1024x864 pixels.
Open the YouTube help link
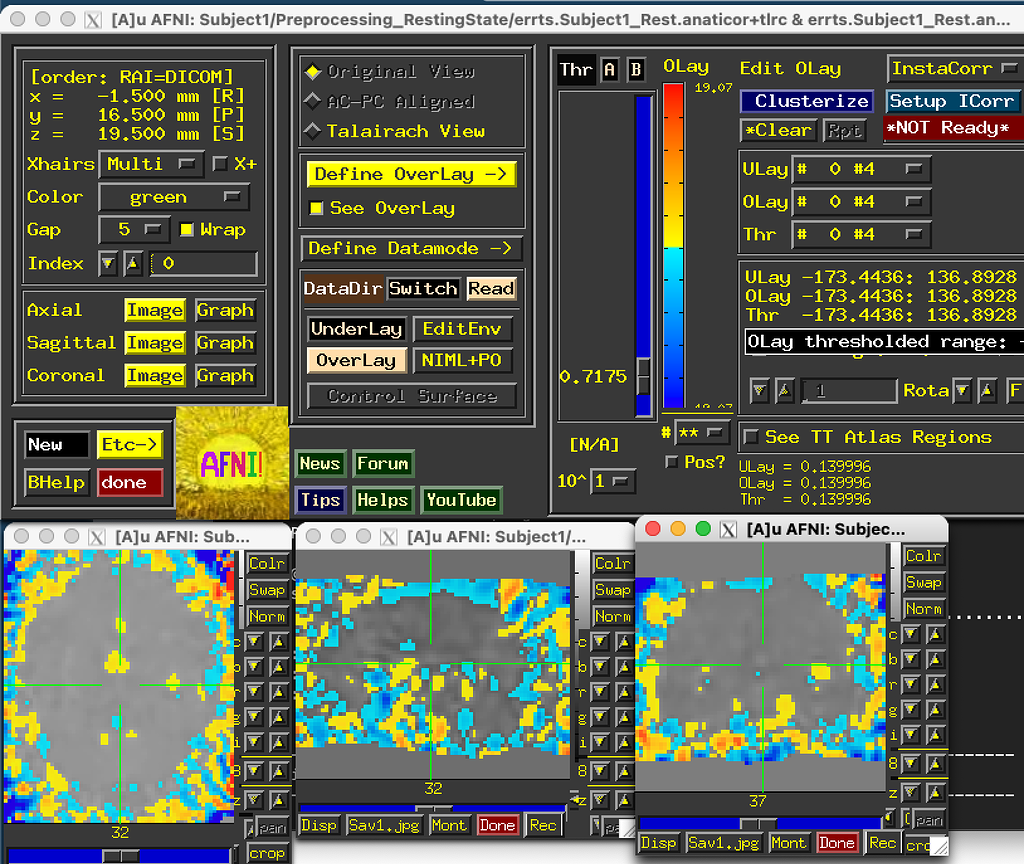461,500
